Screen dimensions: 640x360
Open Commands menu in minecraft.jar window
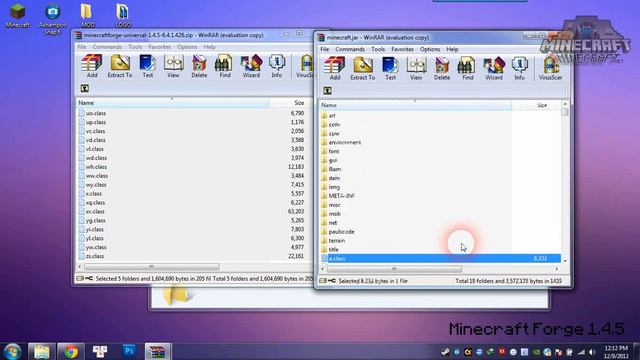coord(350,49)
